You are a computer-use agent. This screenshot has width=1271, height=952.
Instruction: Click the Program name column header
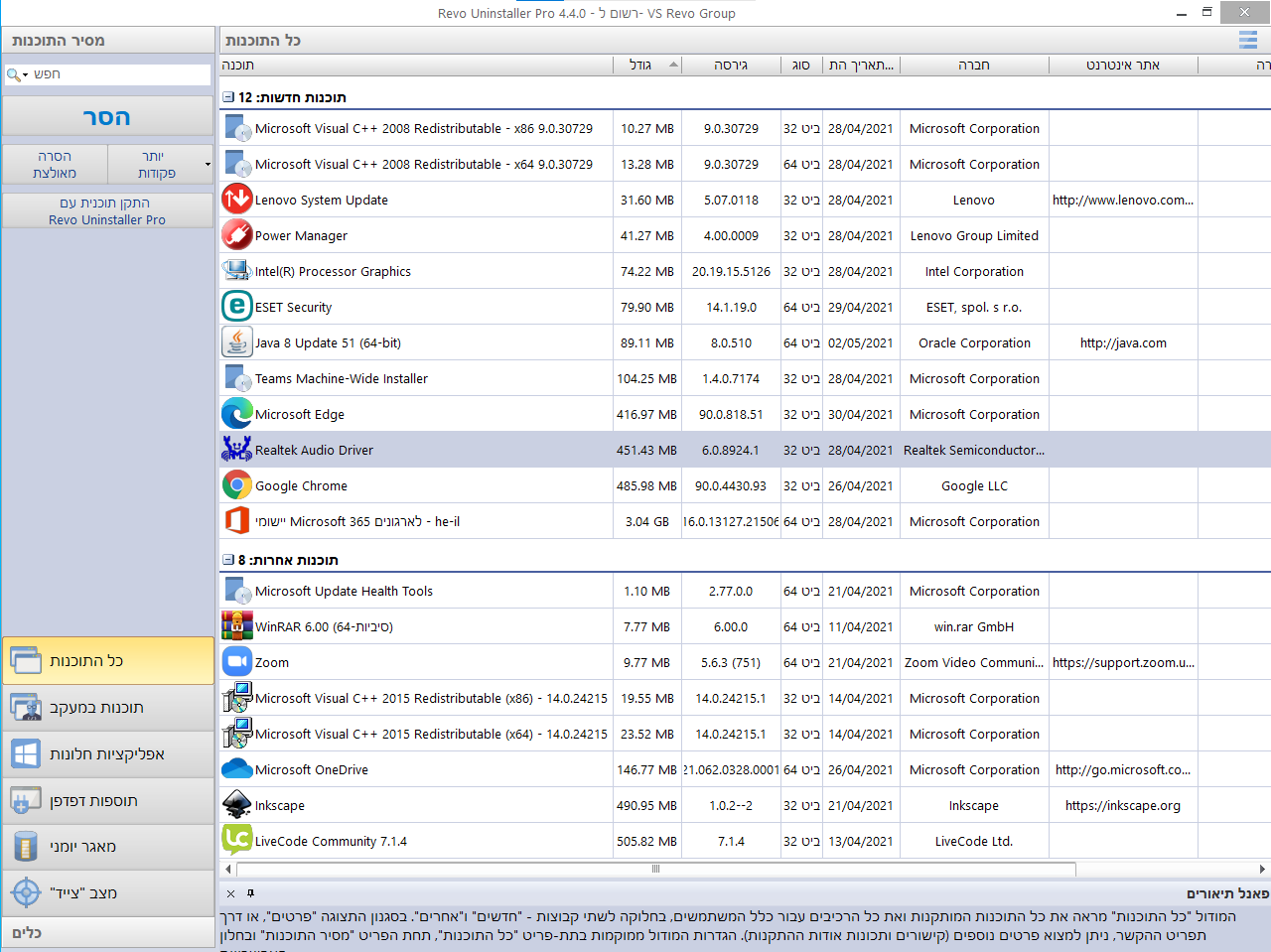416,65
